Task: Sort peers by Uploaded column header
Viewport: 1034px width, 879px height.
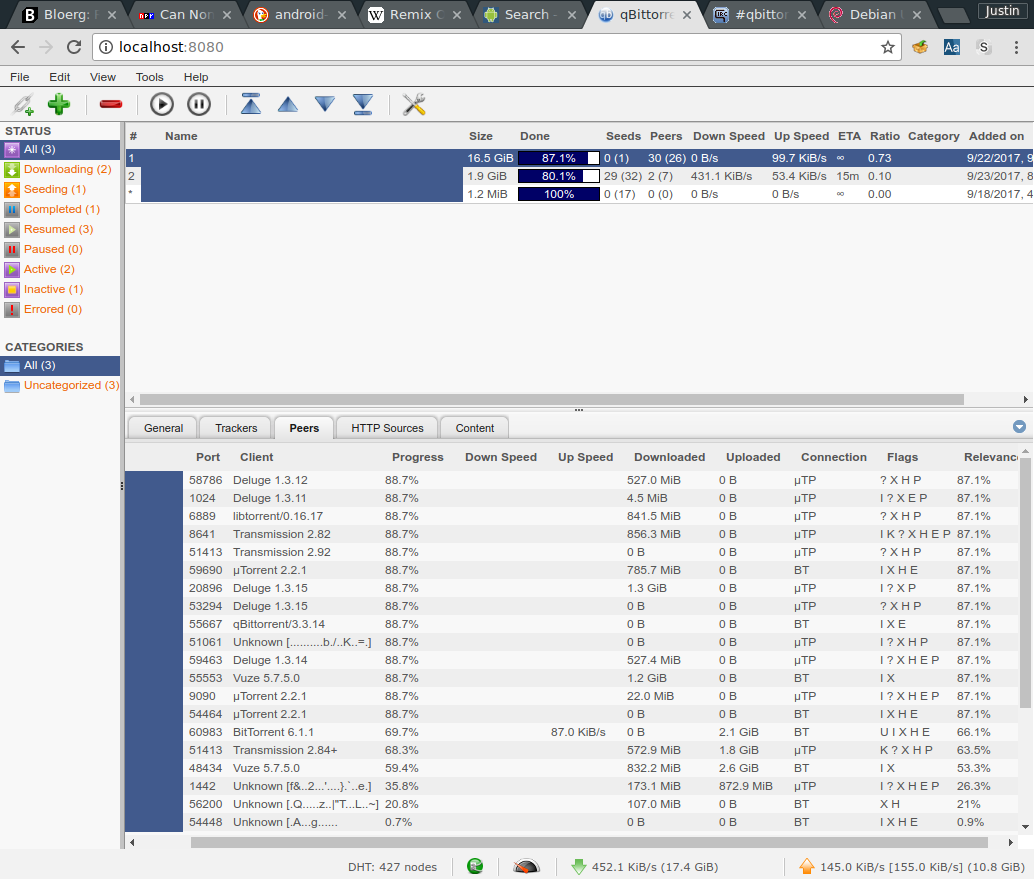Action: tap(753, 457)
